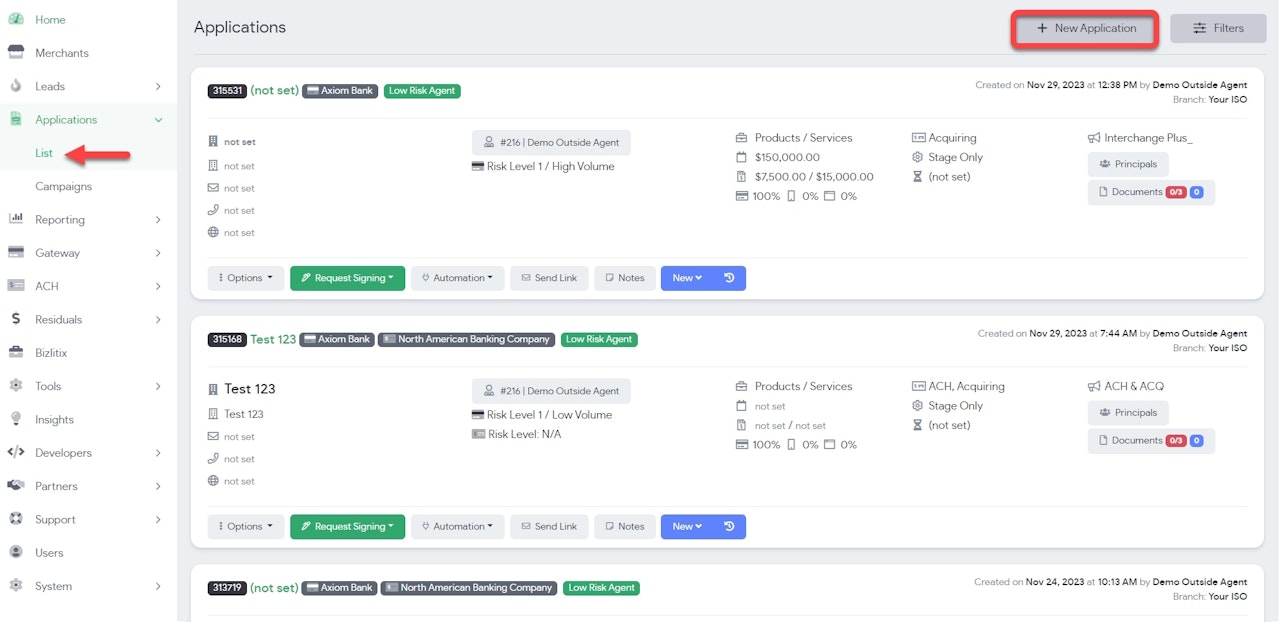Click the Residuals dollar sign icon

tap(16, 320)
